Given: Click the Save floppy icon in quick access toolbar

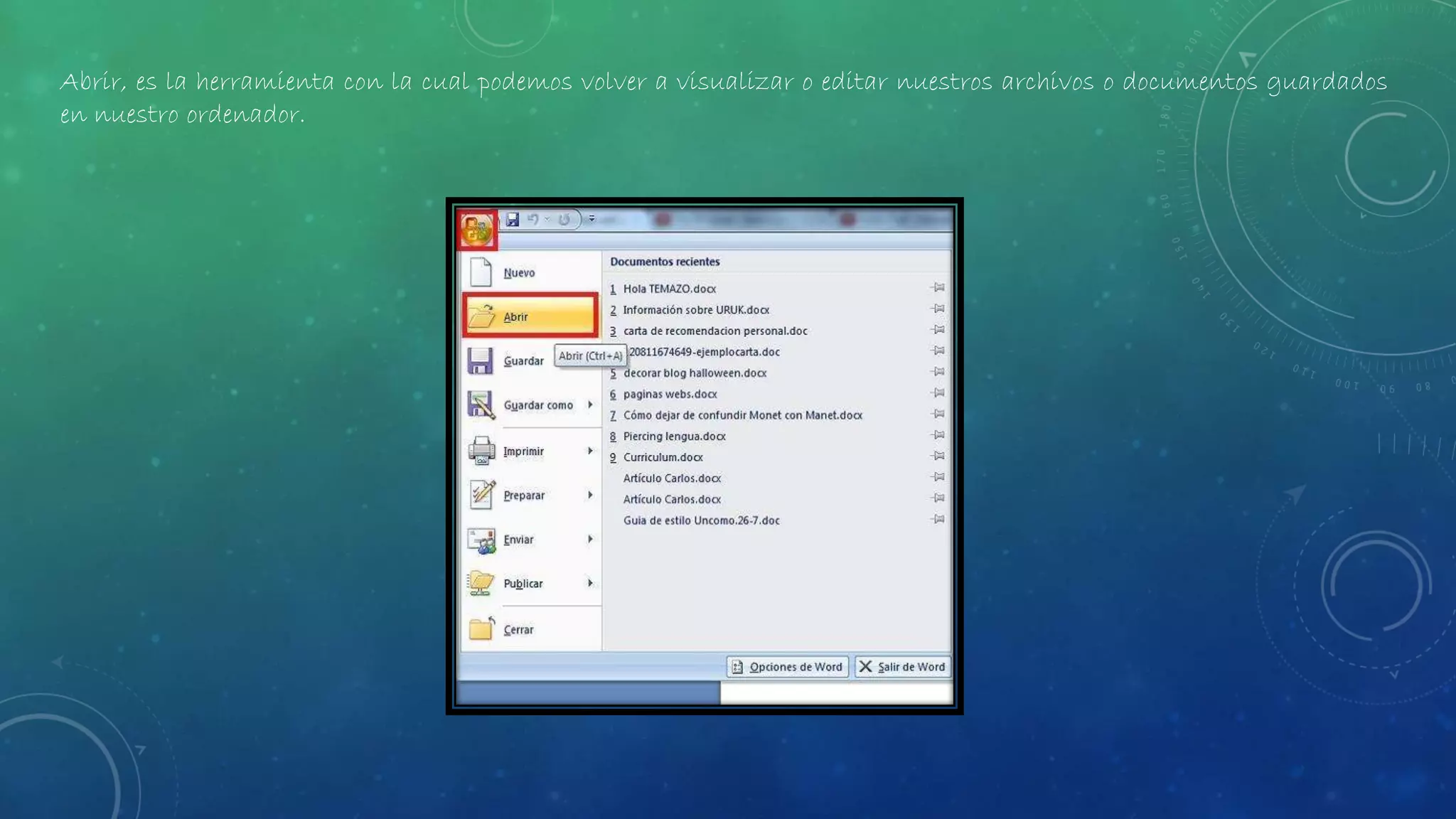Looking at the screenshot, I should [x=513, y=220].
